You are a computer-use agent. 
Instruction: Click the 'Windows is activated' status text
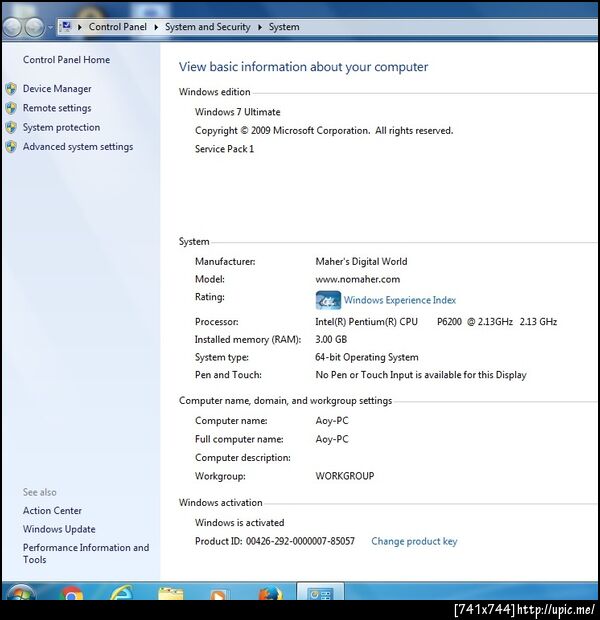[x=239, y=523]
